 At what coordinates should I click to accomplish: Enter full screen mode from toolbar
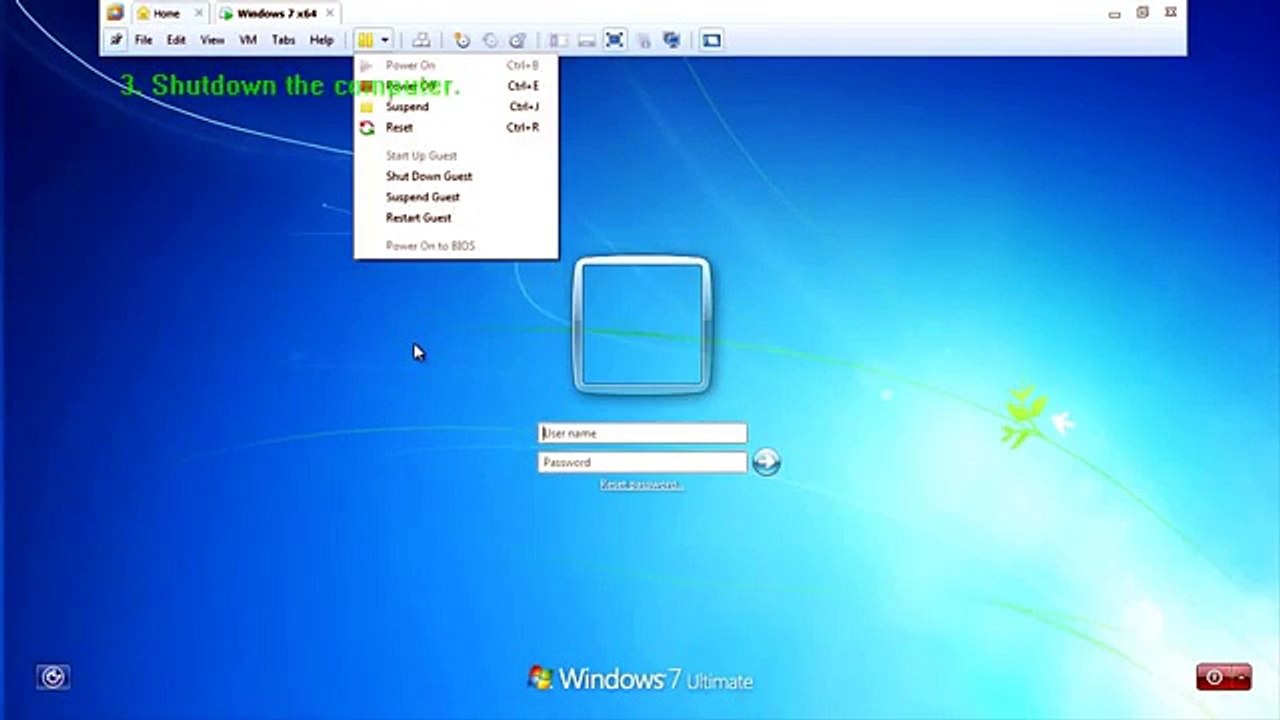coord(615,40)
